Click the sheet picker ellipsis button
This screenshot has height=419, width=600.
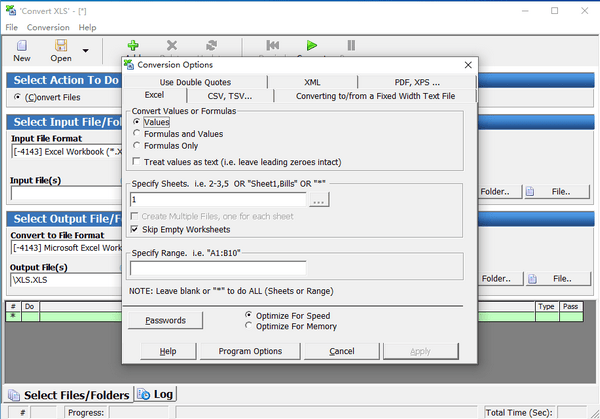(x=319, y=200)
